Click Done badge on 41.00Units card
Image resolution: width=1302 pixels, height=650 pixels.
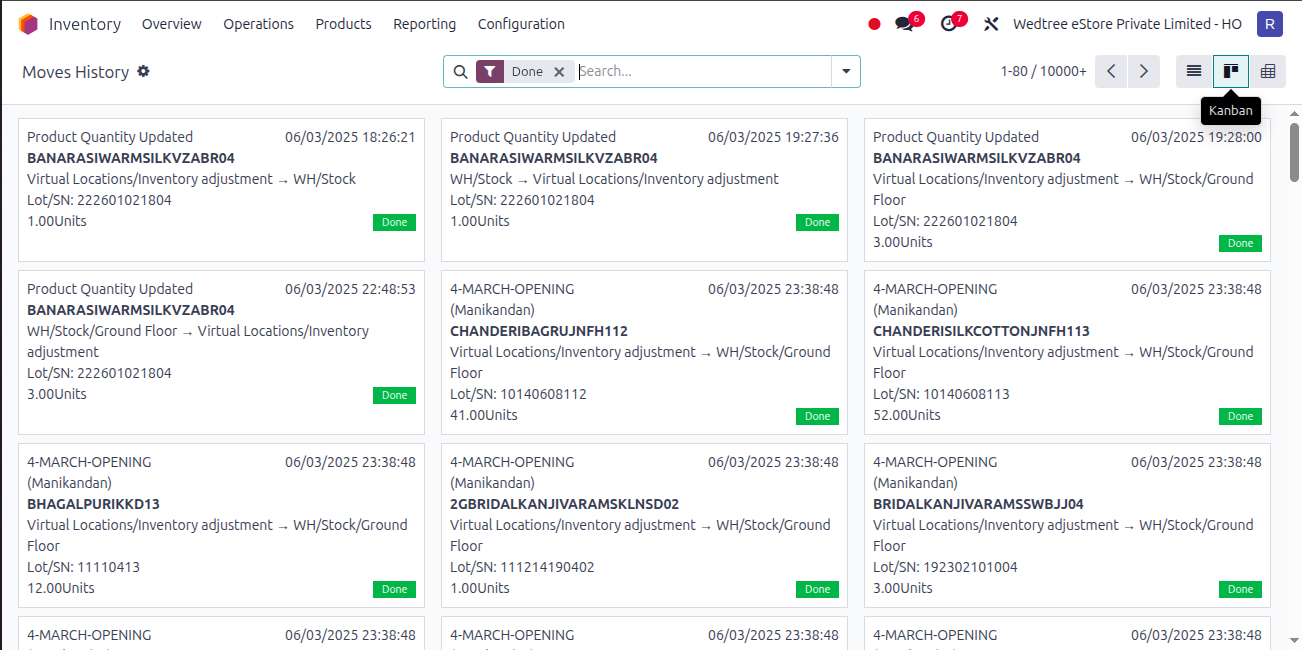(817, 416)
